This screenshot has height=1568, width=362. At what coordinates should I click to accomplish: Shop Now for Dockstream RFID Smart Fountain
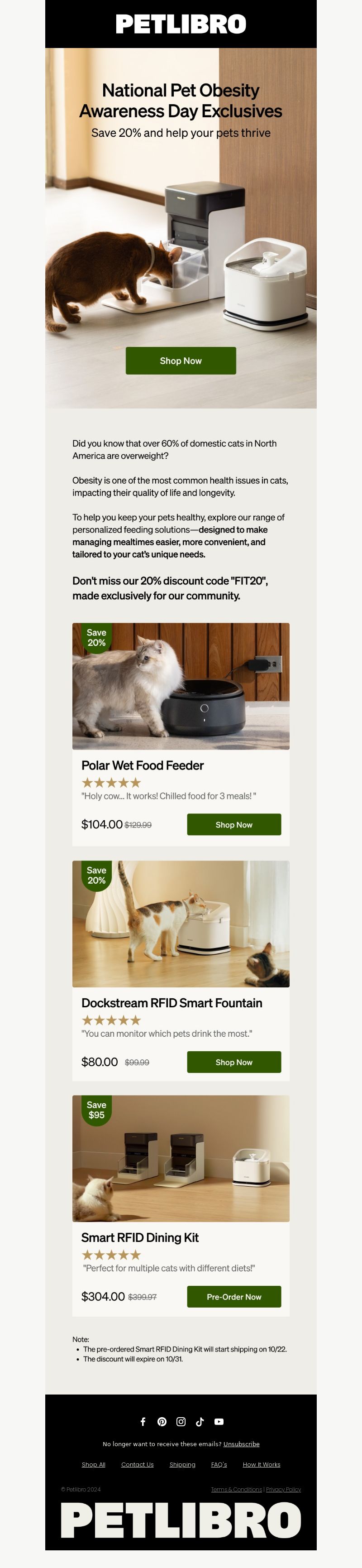click(x=233, y=1062)
